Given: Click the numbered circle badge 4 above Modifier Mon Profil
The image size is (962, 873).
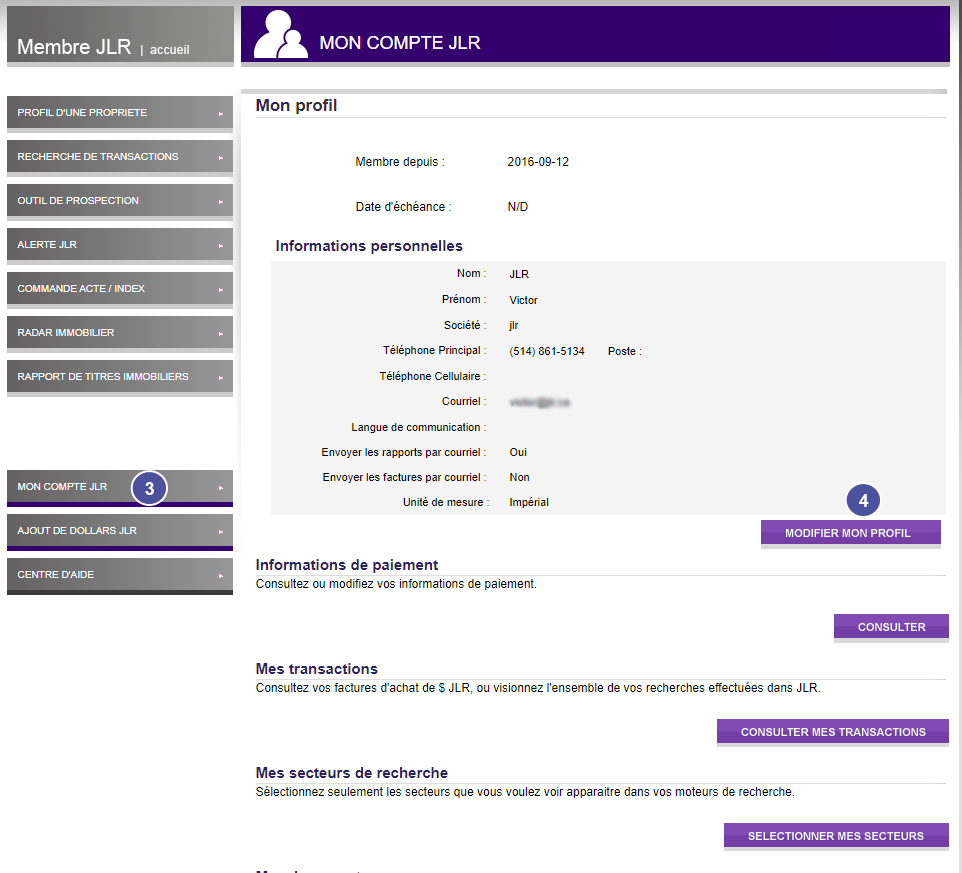Looking at the screenshot, I should (x=863, y=500).
